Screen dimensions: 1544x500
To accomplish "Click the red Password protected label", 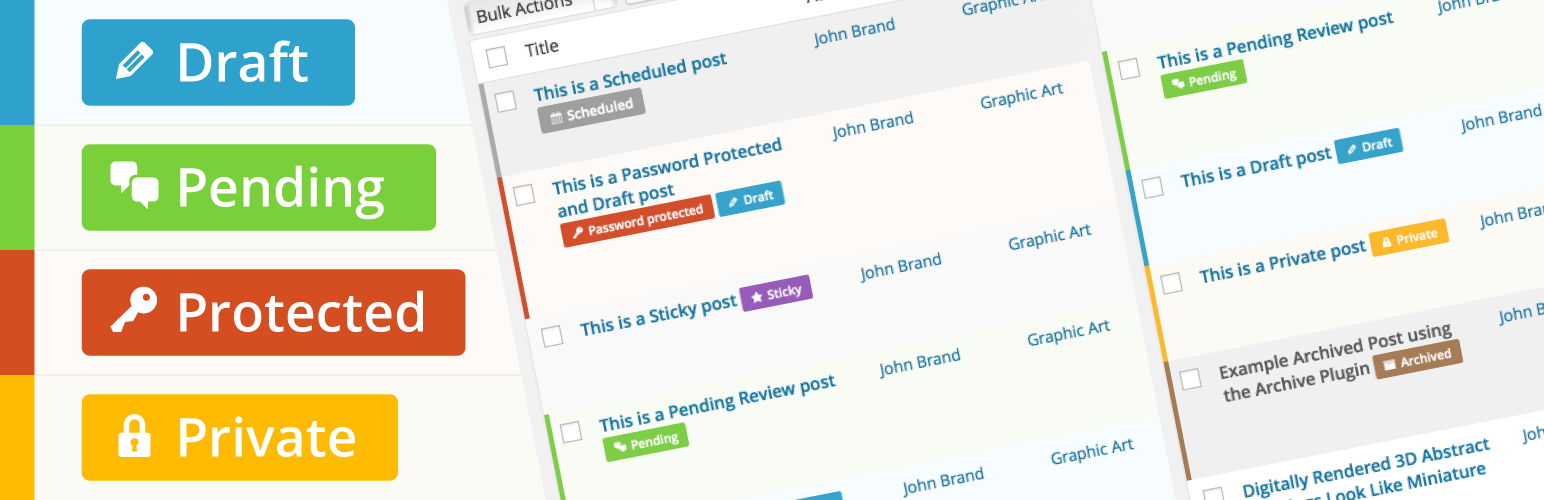I will [x=637, y=221].
